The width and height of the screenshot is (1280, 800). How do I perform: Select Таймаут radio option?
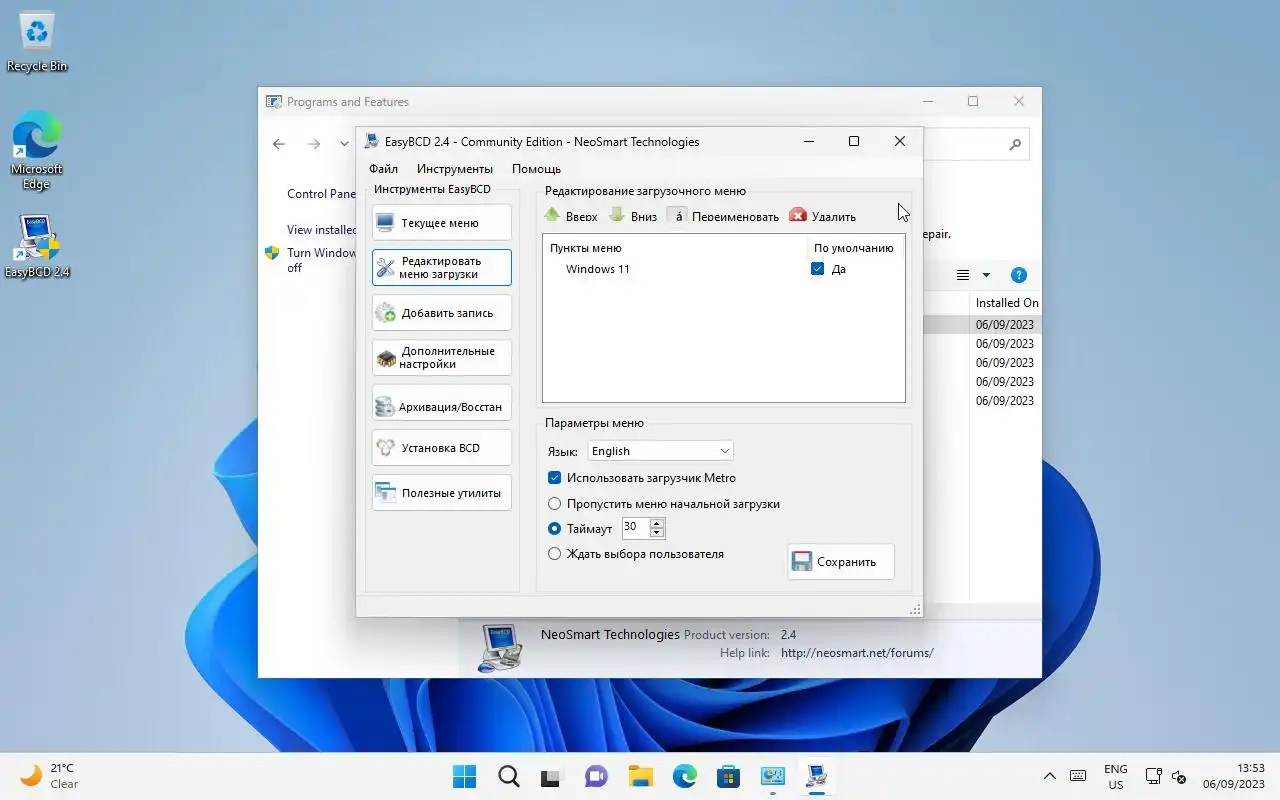point(555,528)
